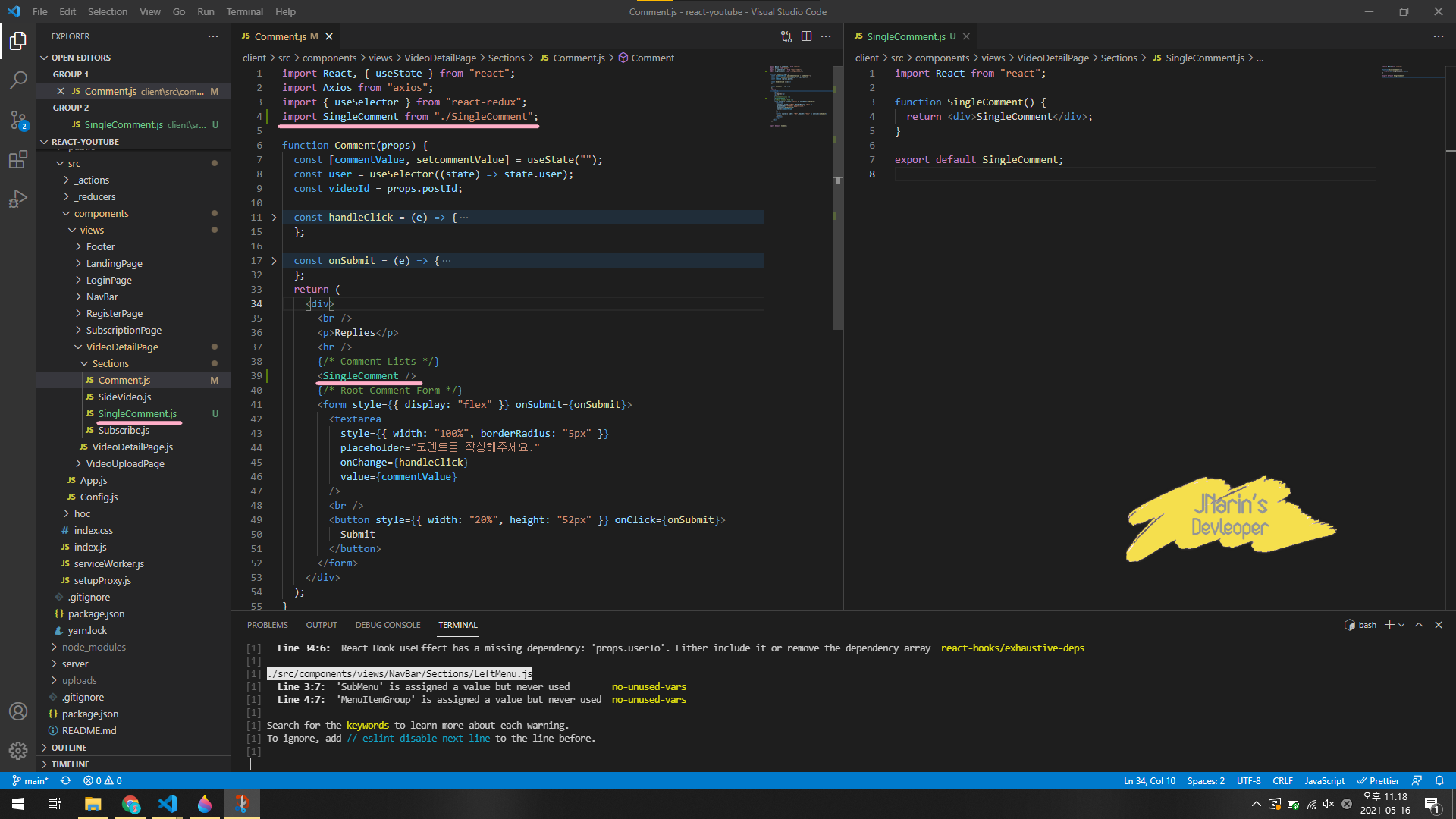This screenshot has width=1456, height=819.
Task: Click the open changes compare icon
Action: [x=786, y=36]
